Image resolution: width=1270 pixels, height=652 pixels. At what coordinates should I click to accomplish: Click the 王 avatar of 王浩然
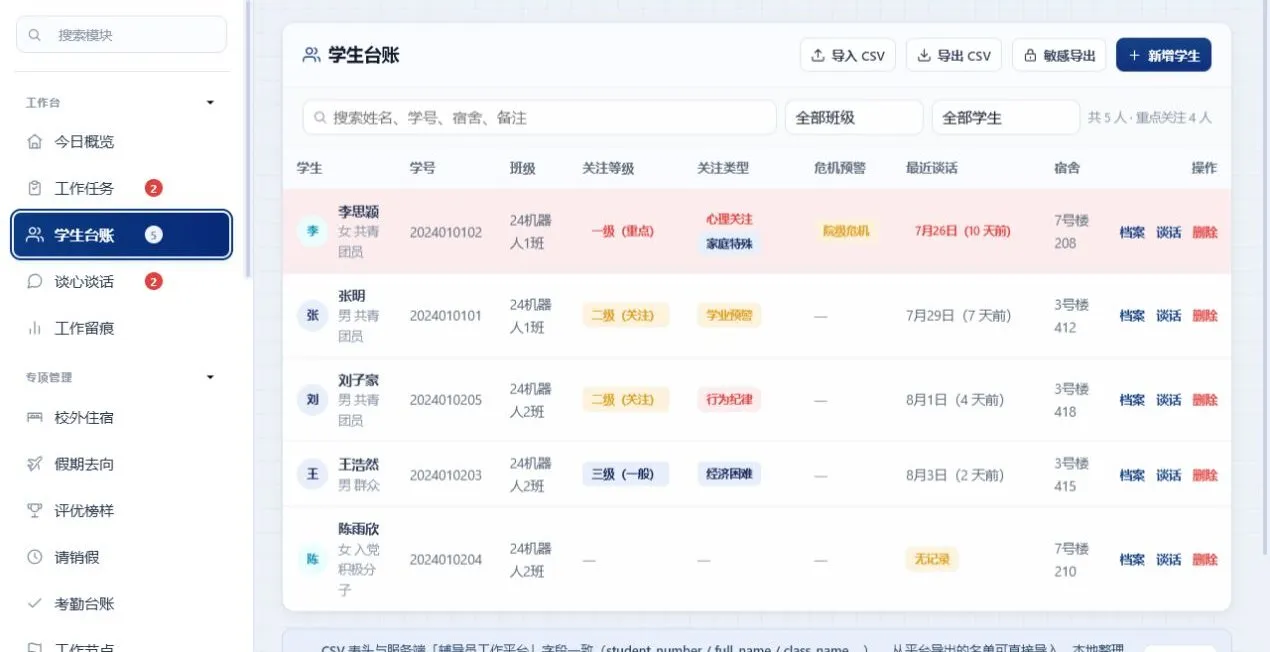[x=313, y=474]
